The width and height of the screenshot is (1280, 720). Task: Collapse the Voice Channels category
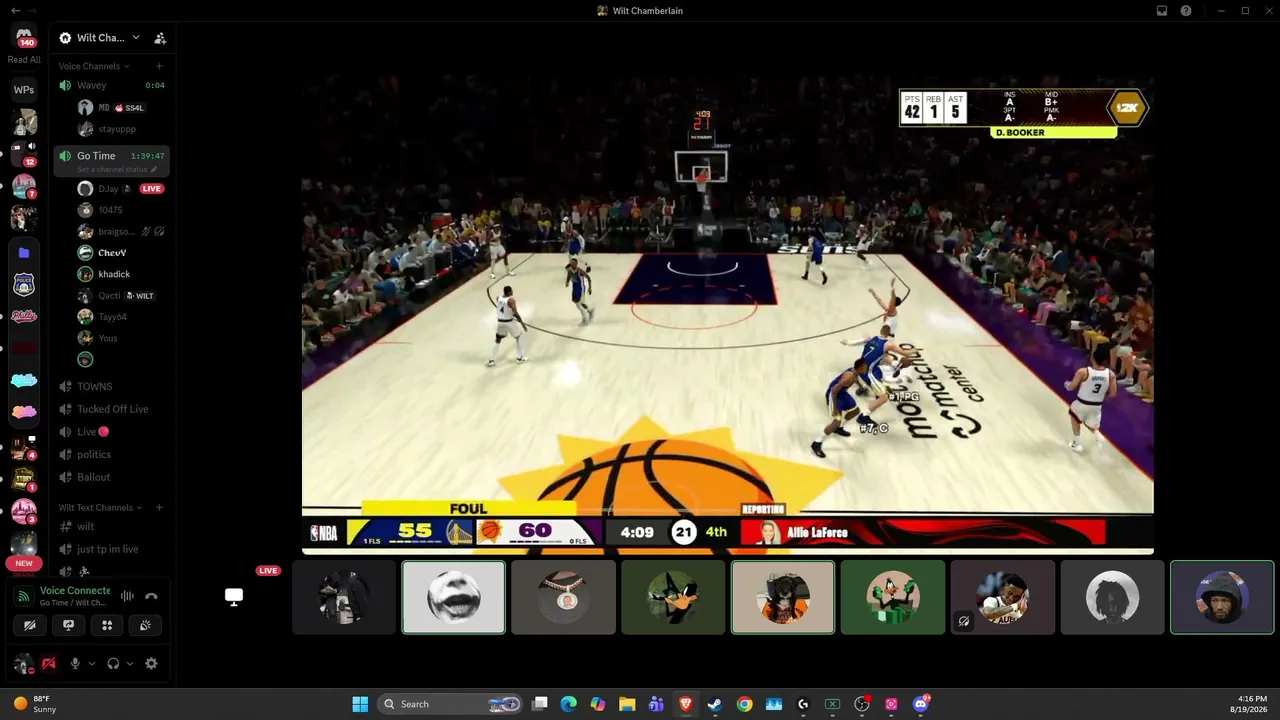tap(94, 66)
